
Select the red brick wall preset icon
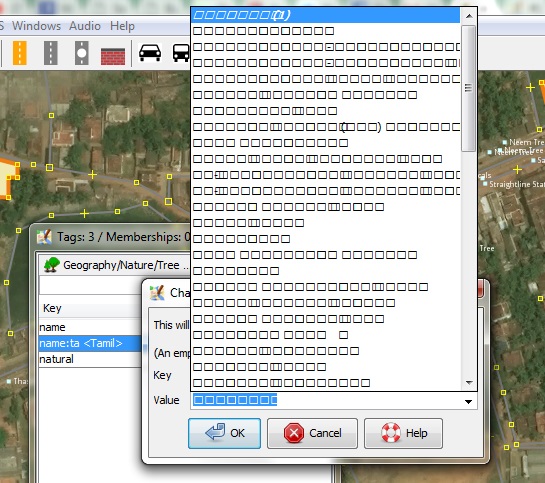113,56
